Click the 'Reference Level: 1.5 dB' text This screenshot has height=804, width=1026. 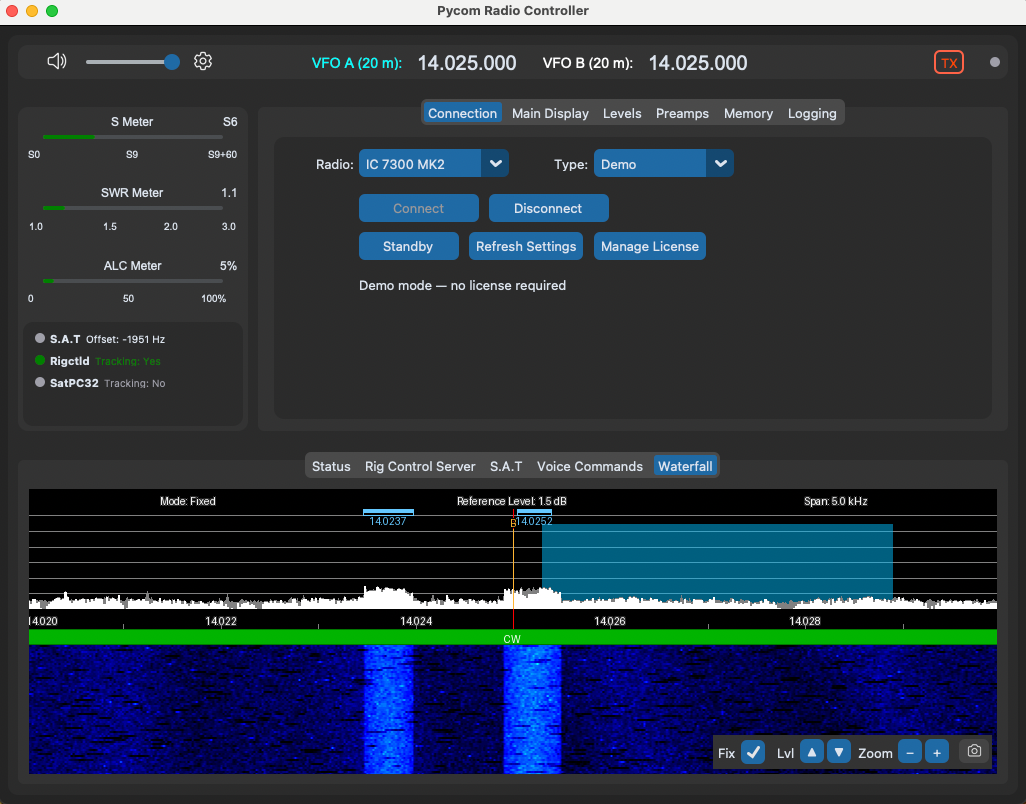tap(512, 501)
